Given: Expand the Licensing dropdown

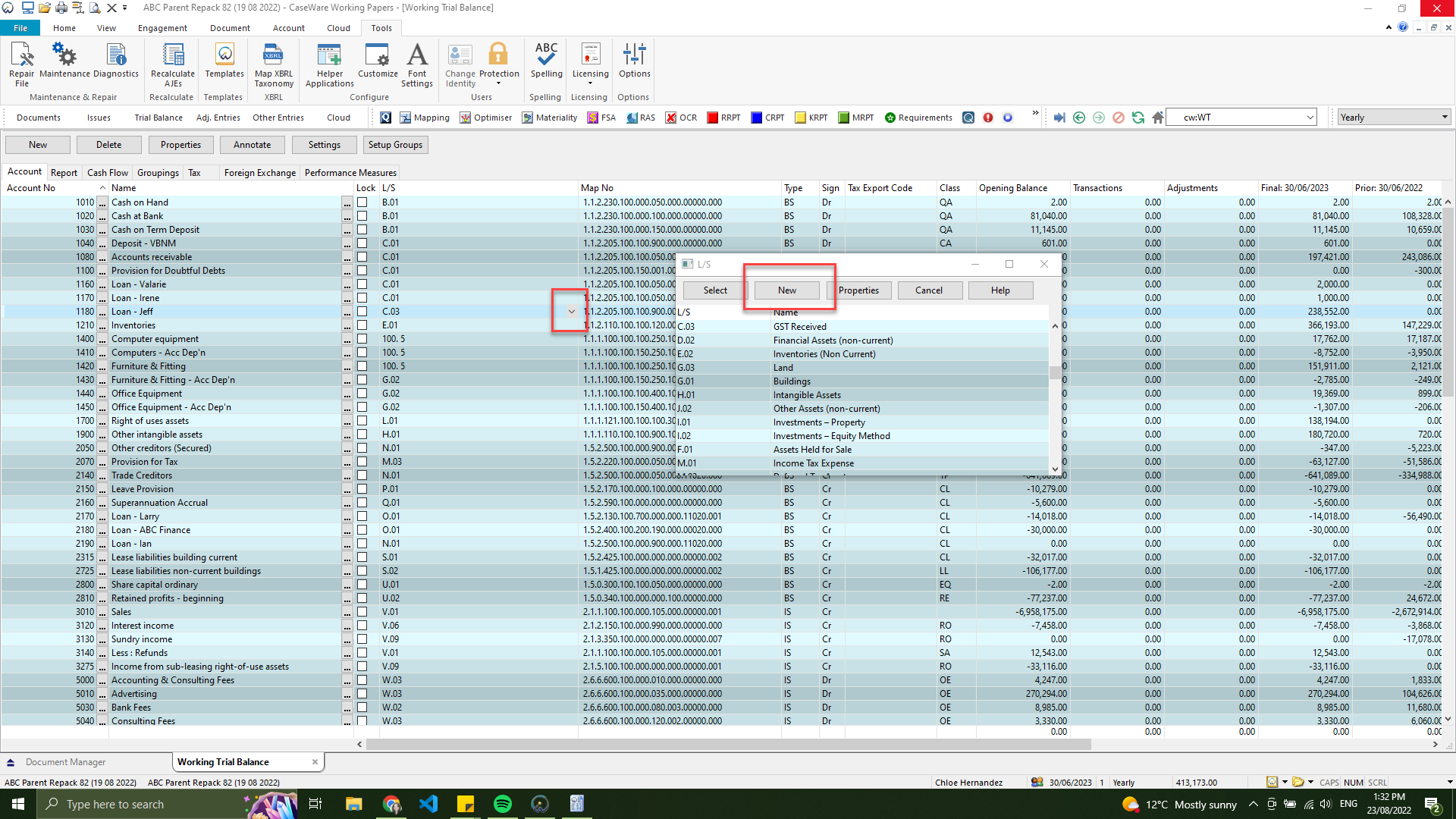Looking at the screenshot, I should click(x=590, y=83).
